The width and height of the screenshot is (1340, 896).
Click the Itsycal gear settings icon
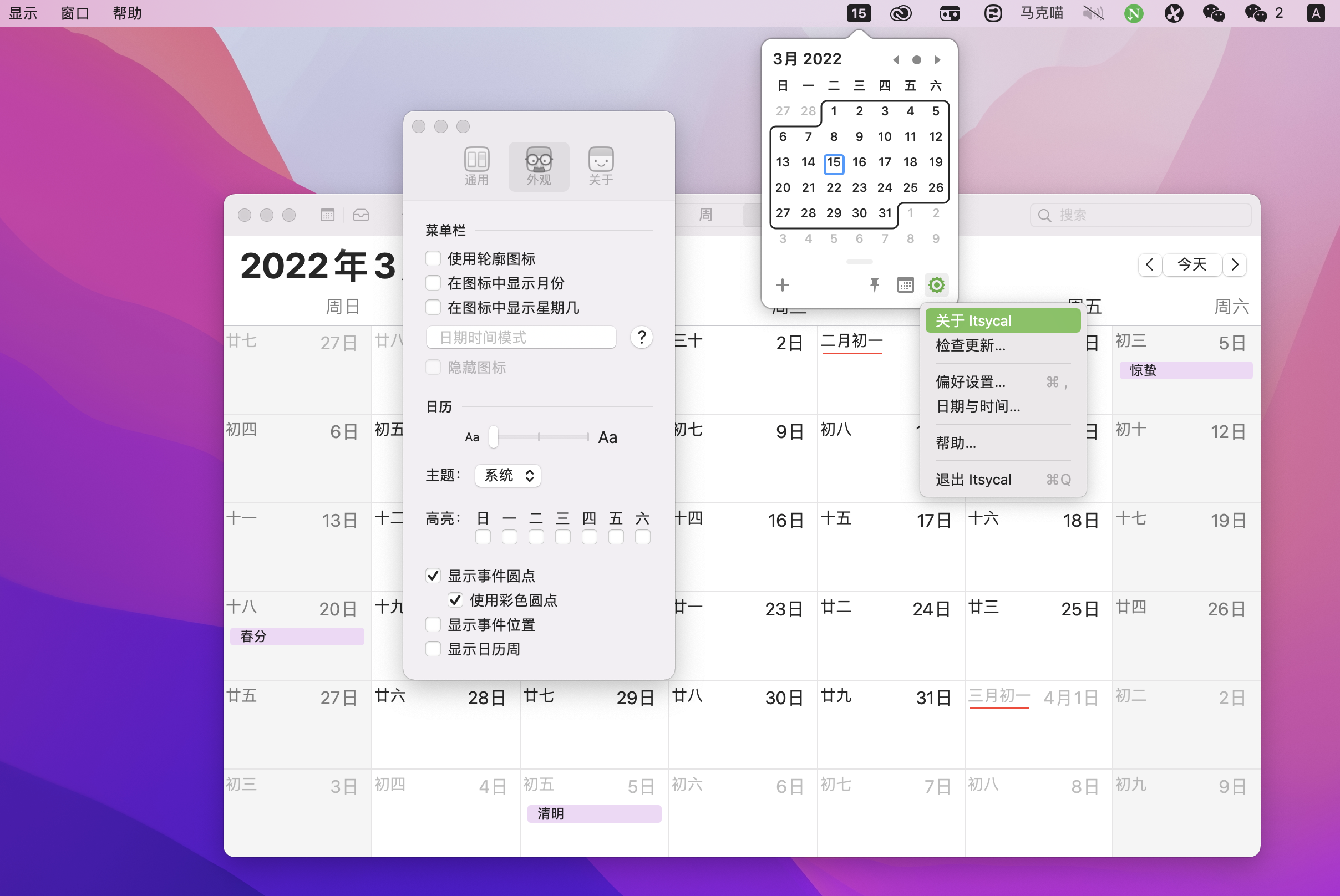[936, 284]
